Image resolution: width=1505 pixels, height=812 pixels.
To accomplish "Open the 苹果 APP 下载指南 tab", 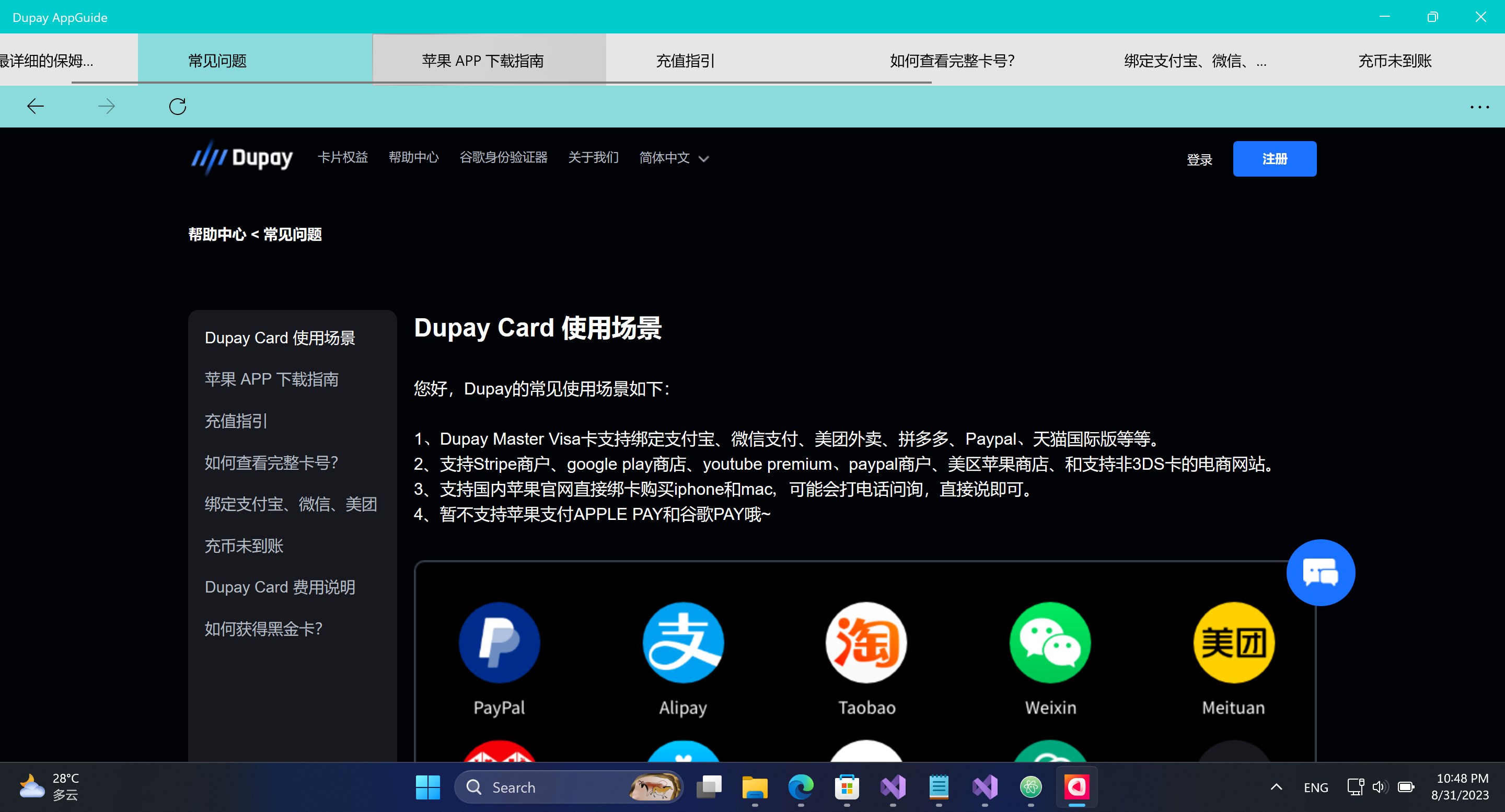I will 482,61.
